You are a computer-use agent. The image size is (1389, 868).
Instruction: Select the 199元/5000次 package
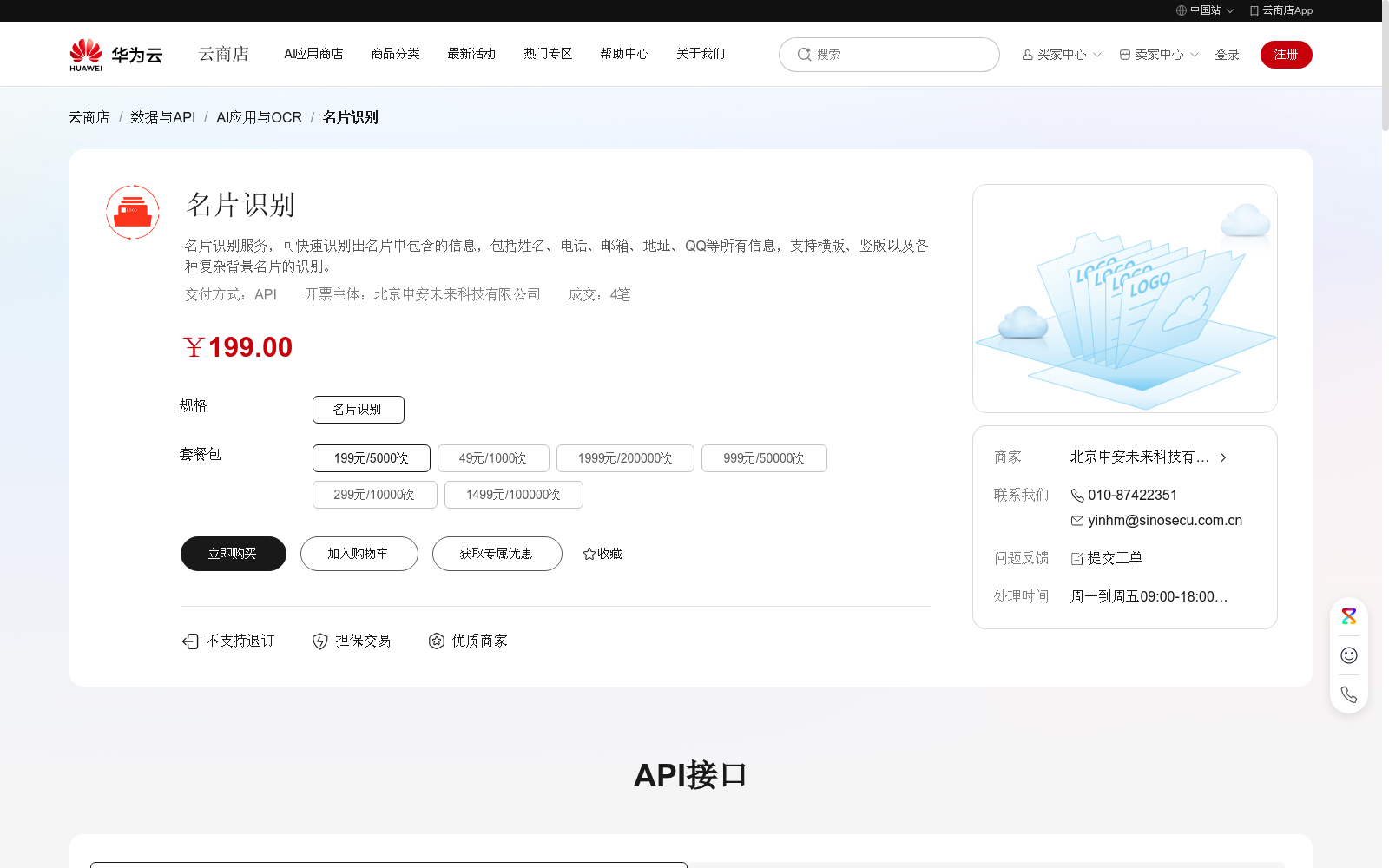(x=372, y=458)
